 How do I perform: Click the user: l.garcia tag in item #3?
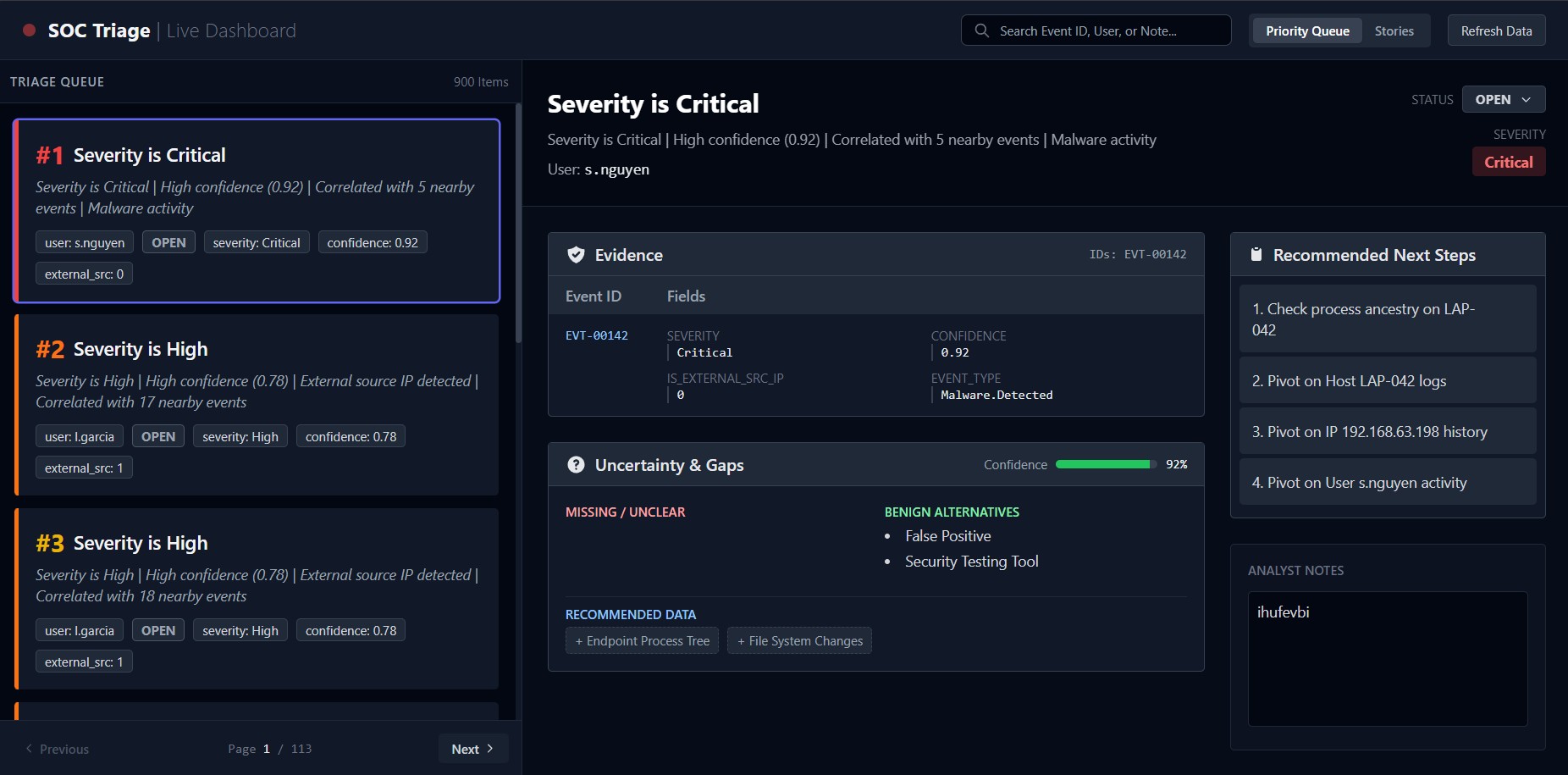tap(80, 630)
